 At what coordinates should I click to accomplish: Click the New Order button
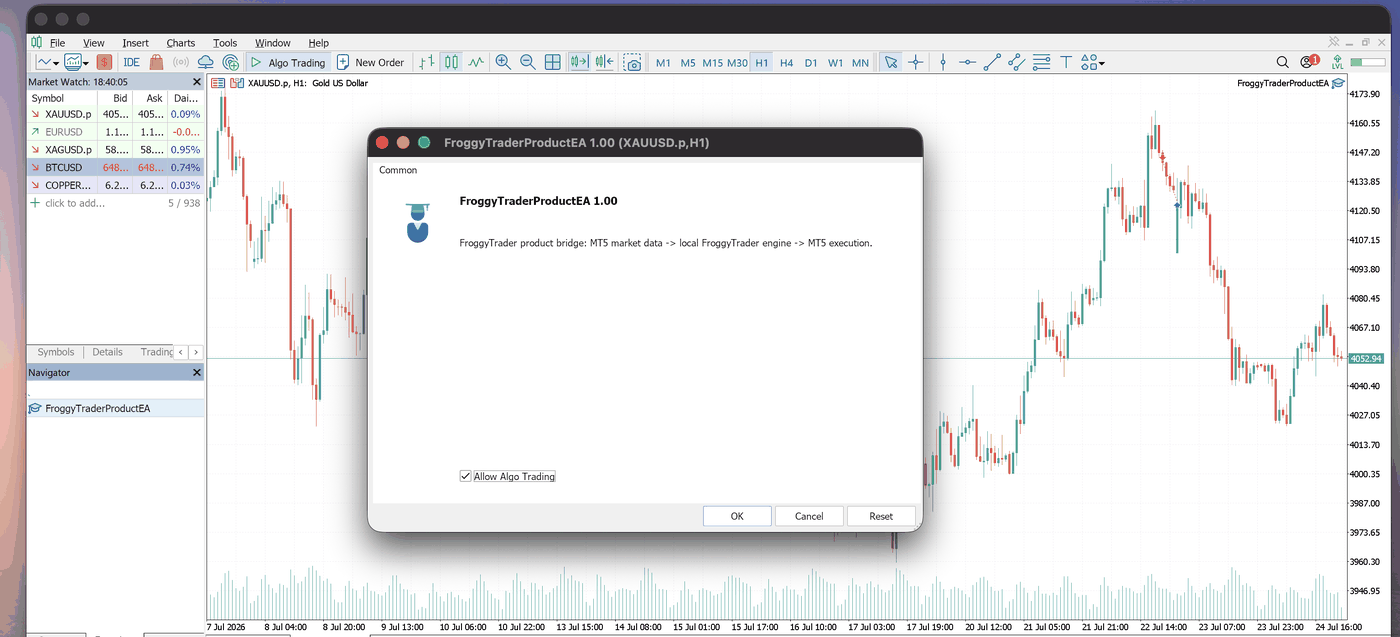[370, 62]
